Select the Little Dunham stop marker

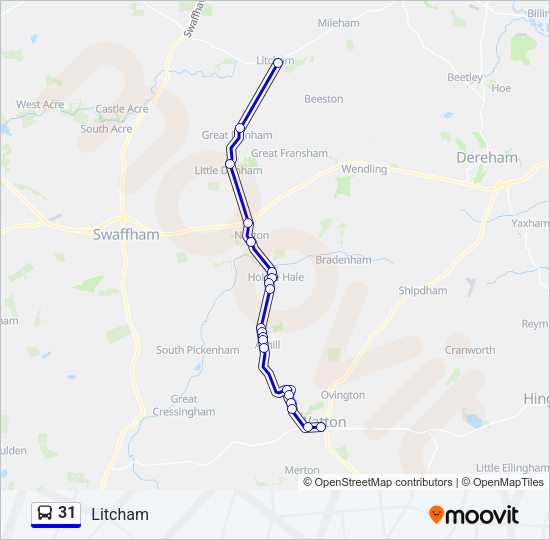pos(230,164)
